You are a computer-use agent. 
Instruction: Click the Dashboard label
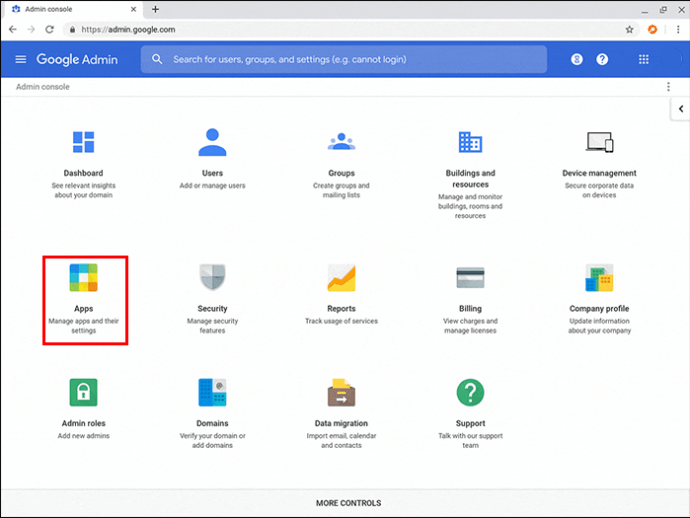pos(83,173)
